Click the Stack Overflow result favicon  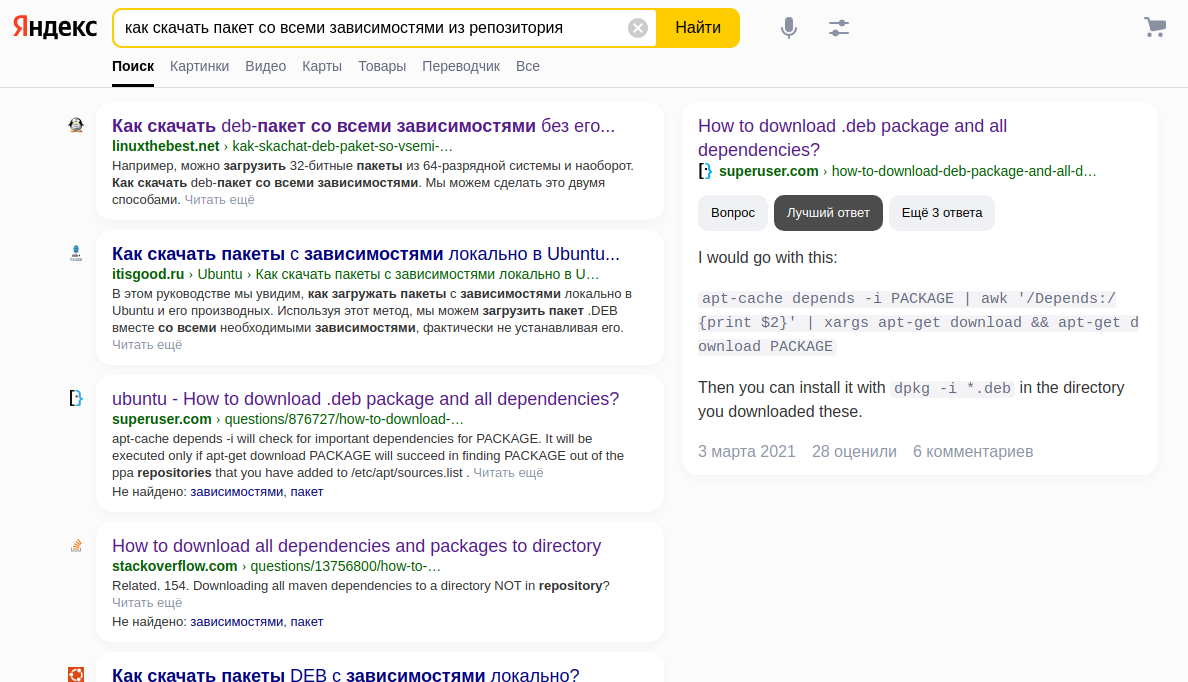[76, 545]
